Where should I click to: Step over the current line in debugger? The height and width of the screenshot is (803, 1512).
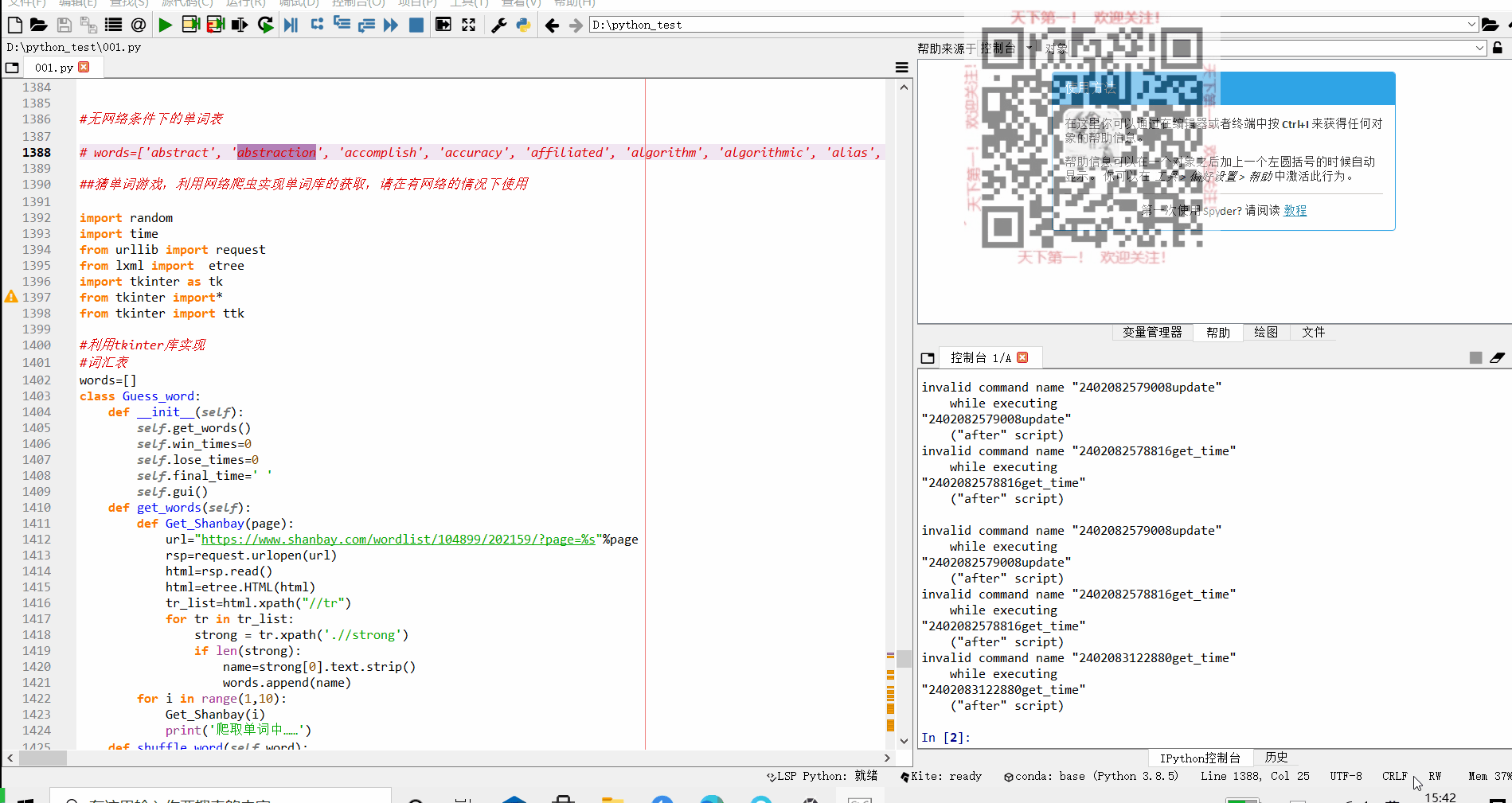pos(317,25)
